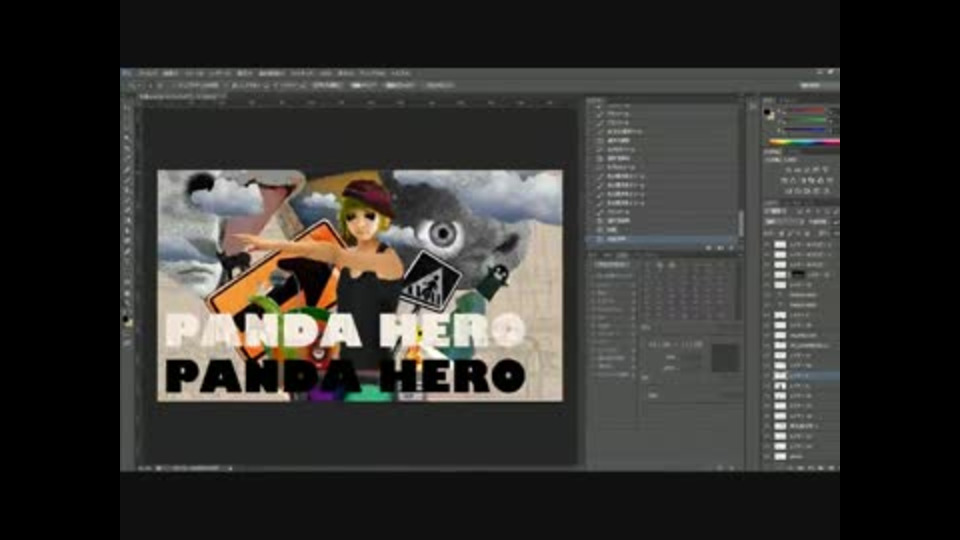Image resolution: width=960 pixels, height=540 pixels.
Task: Select the Eraser tool in the toolbox
Action: point(128,210)
